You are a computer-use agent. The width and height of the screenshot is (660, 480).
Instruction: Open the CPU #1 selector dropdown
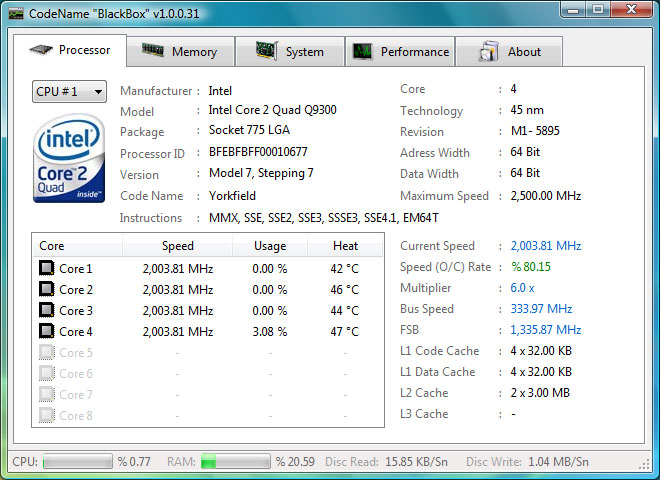click(69, 91)
